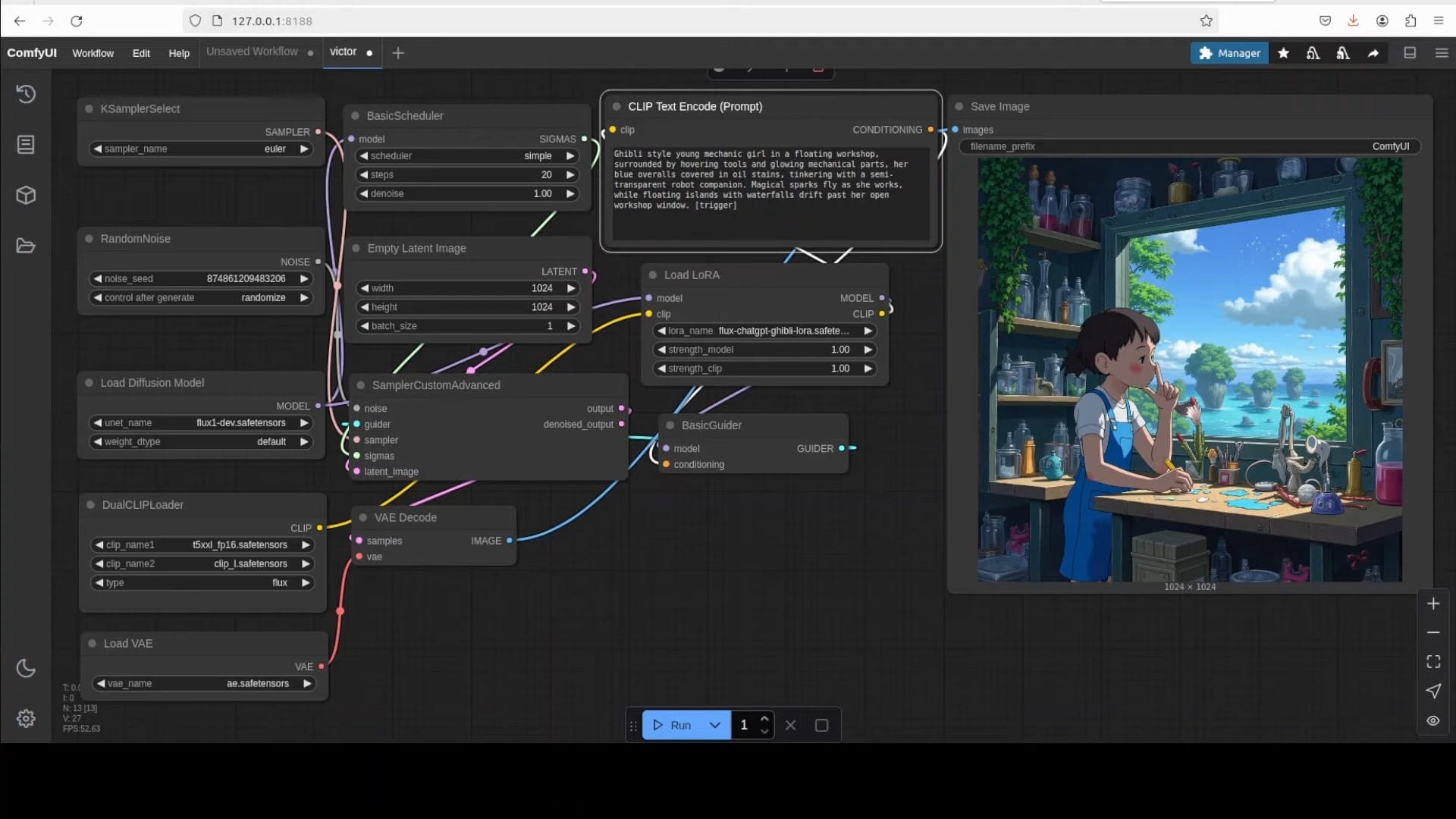Open the workflows folder sidebar icon
This screenshot has width=1456, height=819.
[x=26, y=246]
